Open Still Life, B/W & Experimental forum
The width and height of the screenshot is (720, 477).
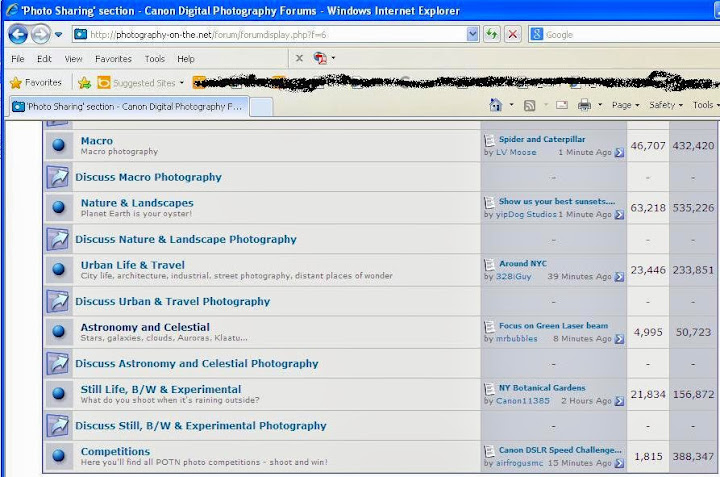click(161, 389)
